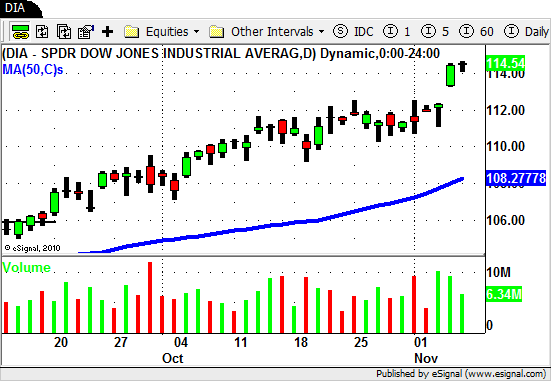Click the 01 date label on time axis
Image resolution: width=551 pixels, height=381 pixels.
pyautogui.click(x=420, y=342)
